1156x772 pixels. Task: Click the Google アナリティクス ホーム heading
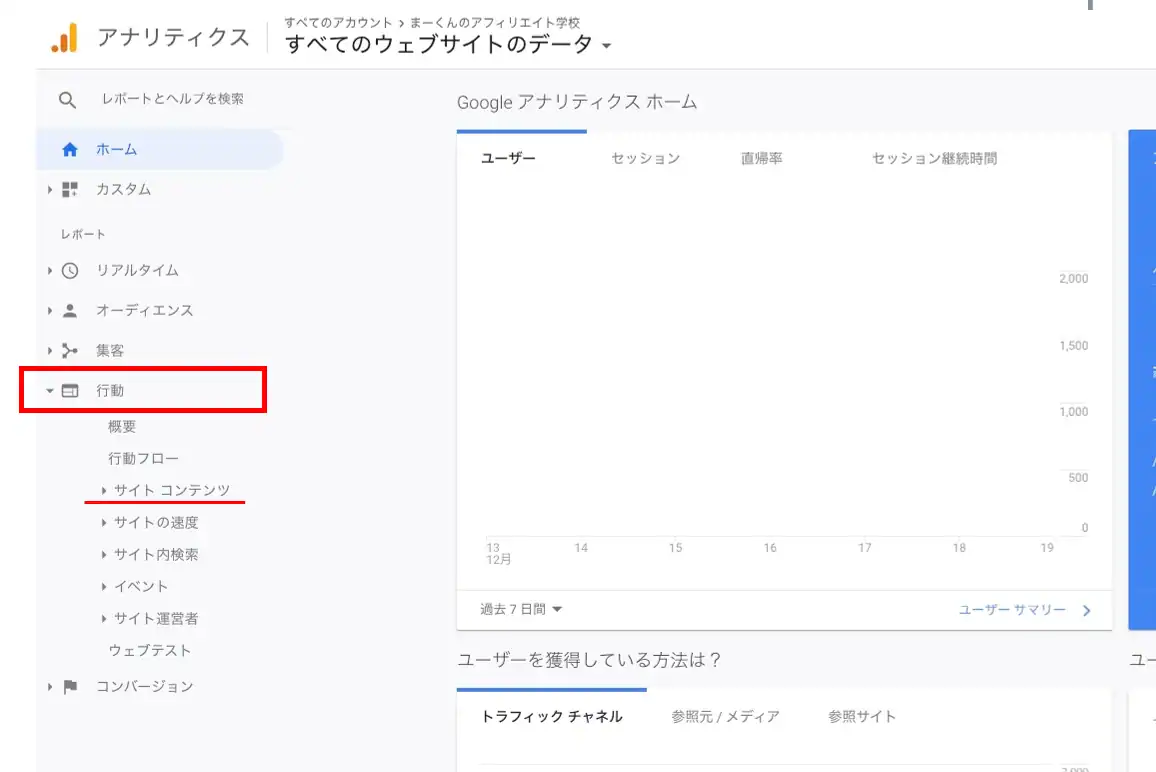pyautogui.click(x=577, y=102)
